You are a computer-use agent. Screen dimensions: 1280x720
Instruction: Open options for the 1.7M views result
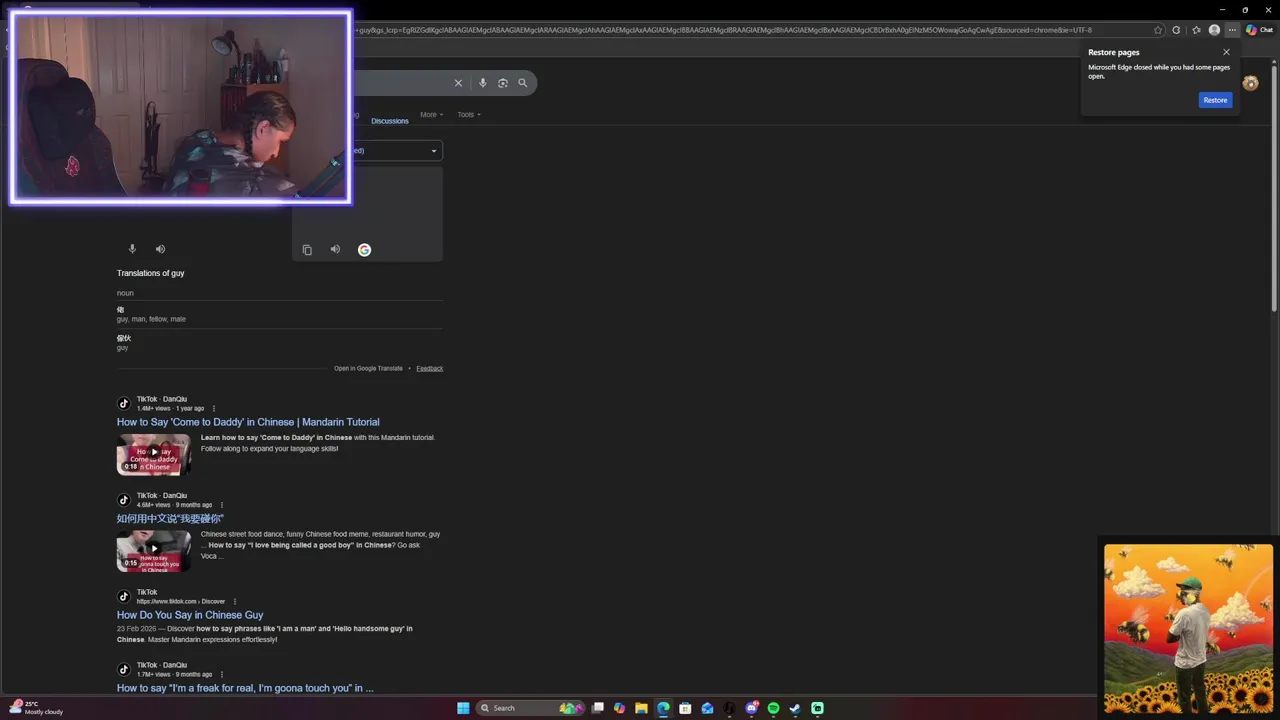coord(221,674)
